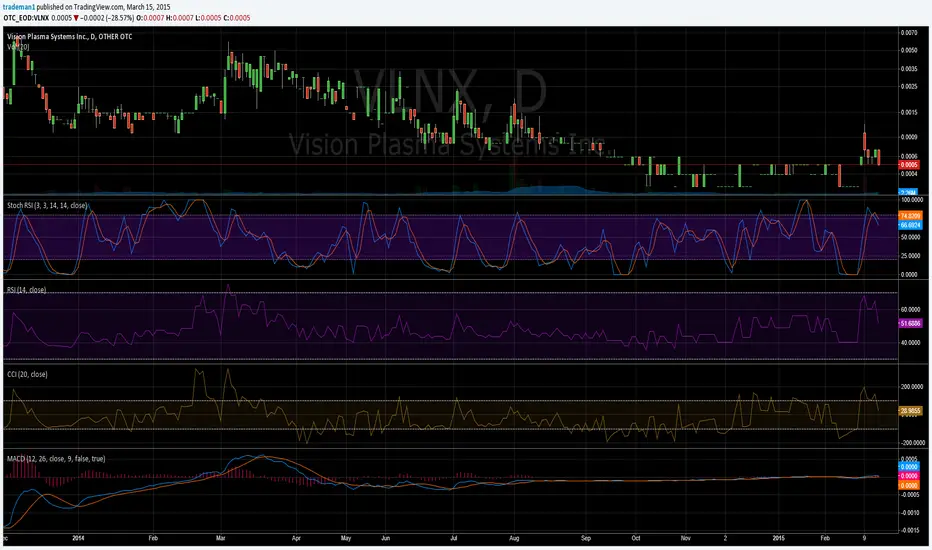The image size is (932, 550).
Task: Click the open value O:0.0007
Action: (x=150, y=18)
